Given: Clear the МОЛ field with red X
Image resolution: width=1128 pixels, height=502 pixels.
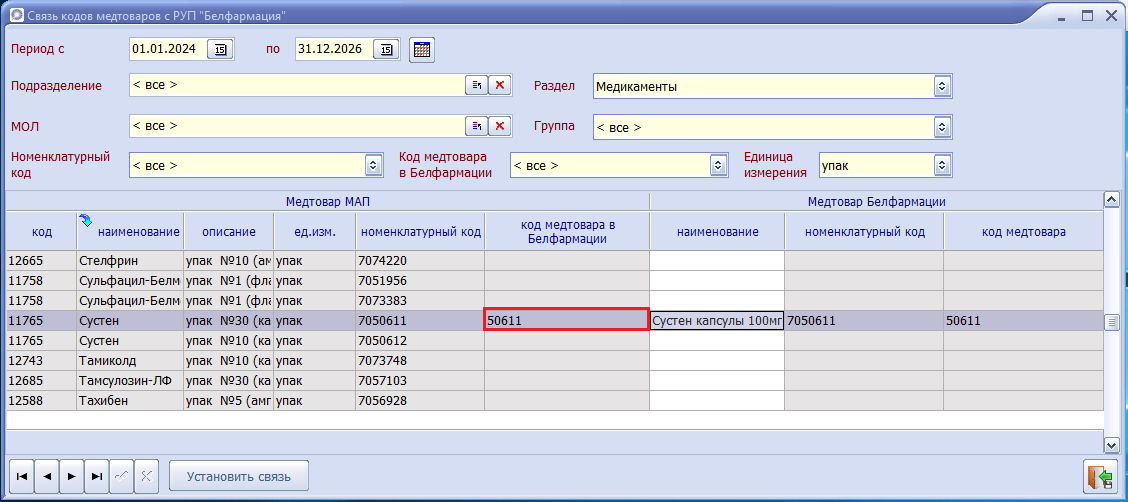Looking at the screenshot, I should tap(500, 126).
